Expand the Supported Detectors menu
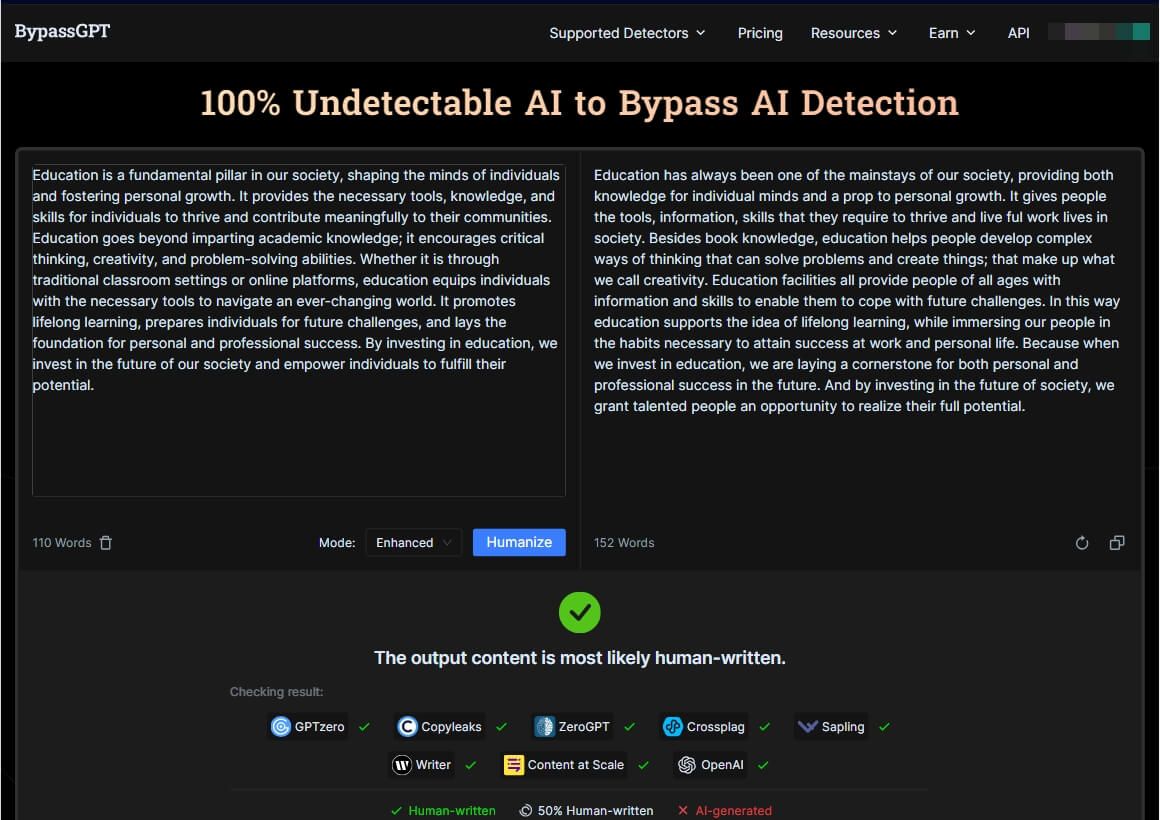Image resolution: width=1160 pixels, height=820 pixels. click(x=627, y=33)
